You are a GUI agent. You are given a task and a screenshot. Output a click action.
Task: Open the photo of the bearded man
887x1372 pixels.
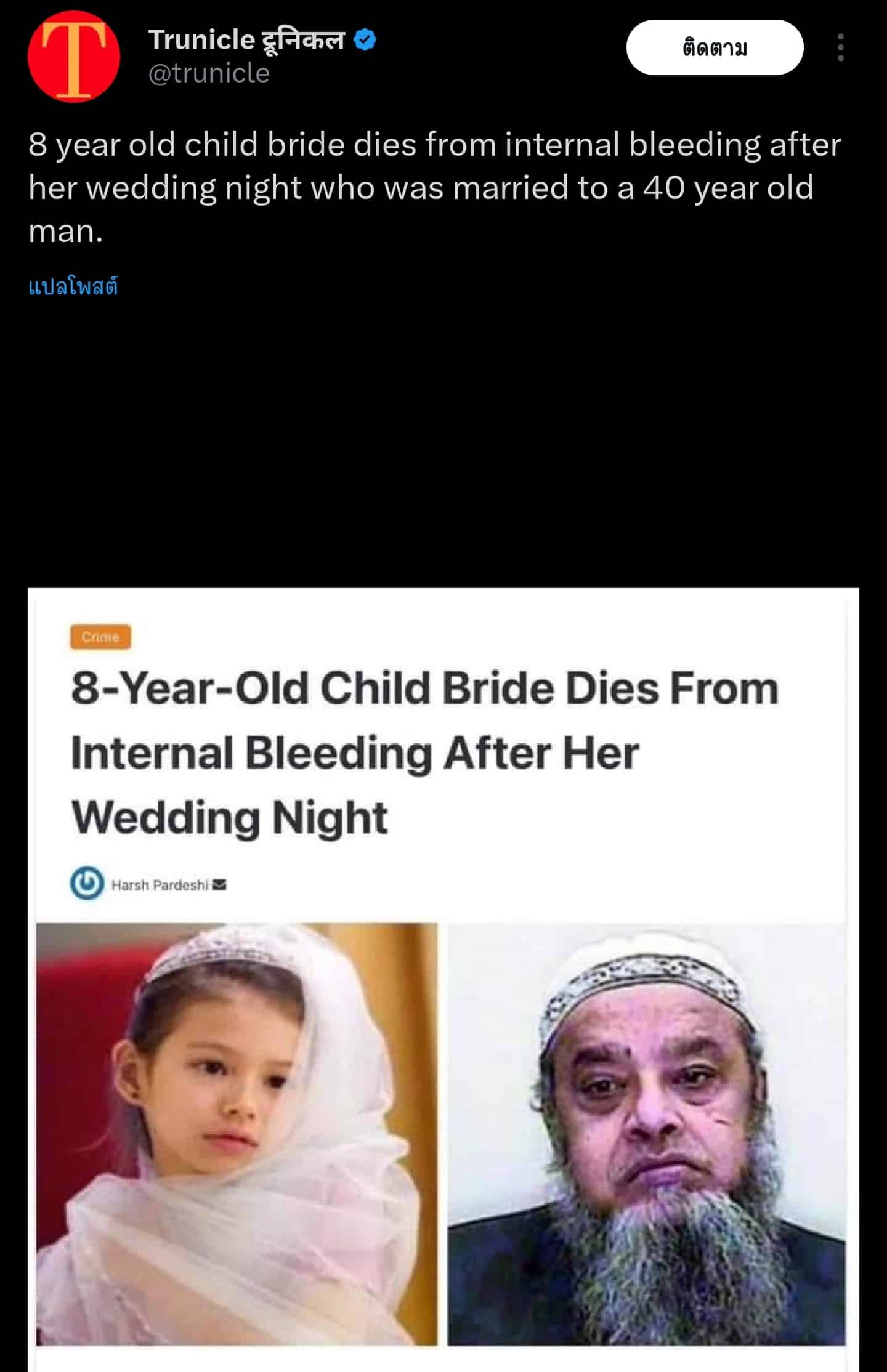[646, 1134]
